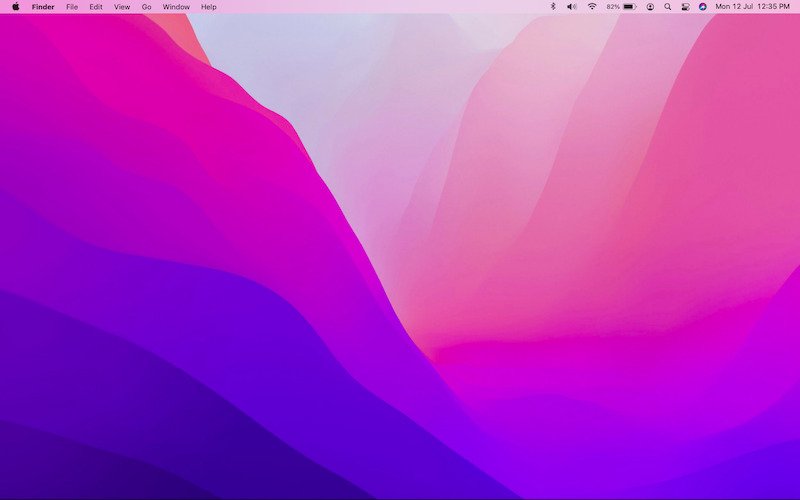800x500 pixels.
Task: Click the Bluetooth status icon
Action: tap(553, 6)
